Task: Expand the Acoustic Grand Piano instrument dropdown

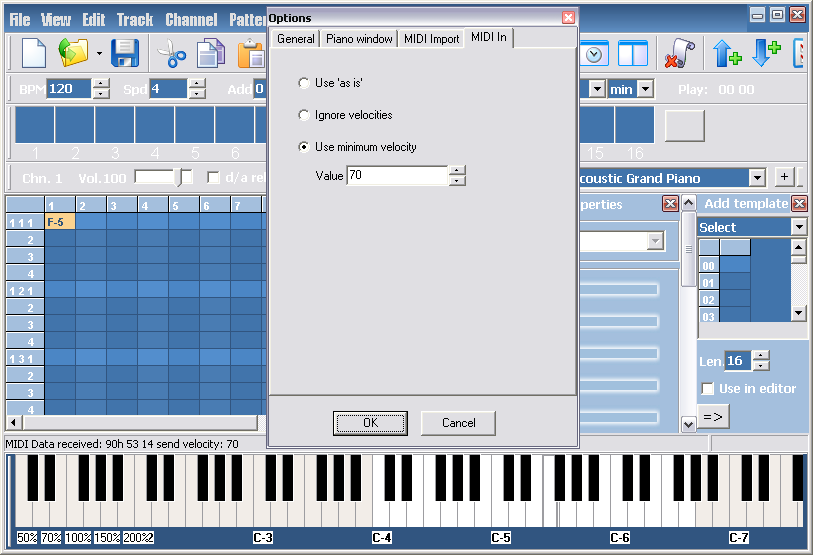Action: (x=757, y=178)
